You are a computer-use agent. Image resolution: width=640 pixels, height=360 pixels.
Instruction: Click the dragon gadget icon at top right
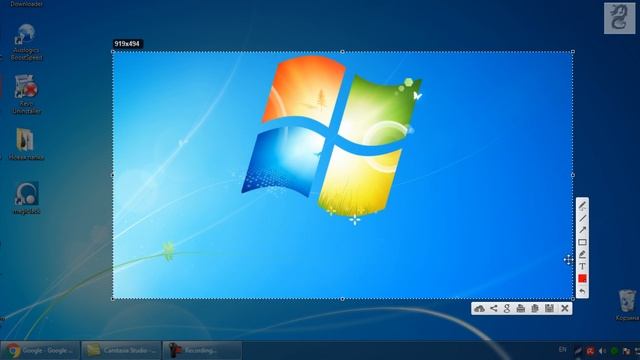(620, 18)
